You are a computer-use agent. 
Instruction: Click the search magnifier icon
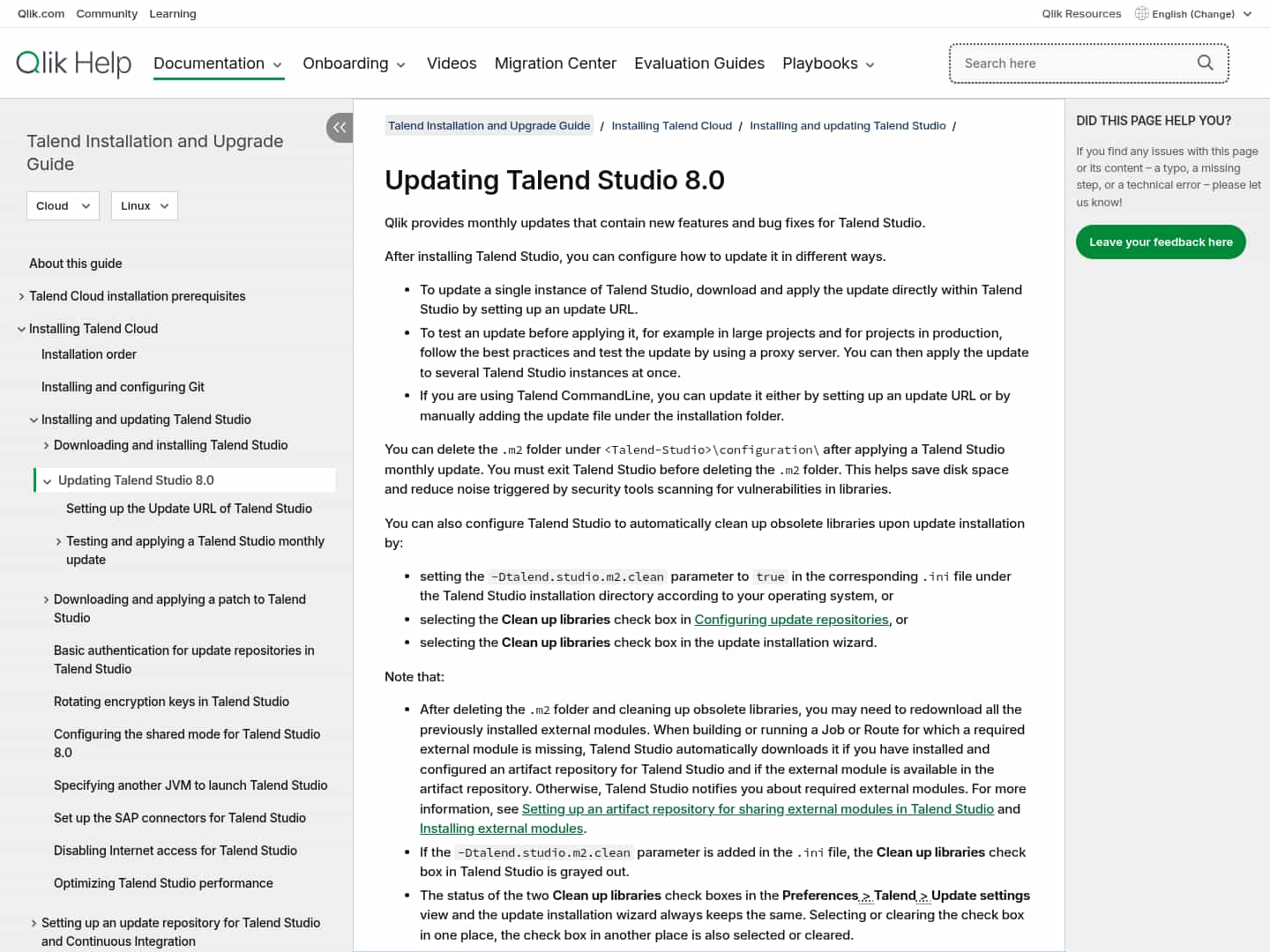1205,63
